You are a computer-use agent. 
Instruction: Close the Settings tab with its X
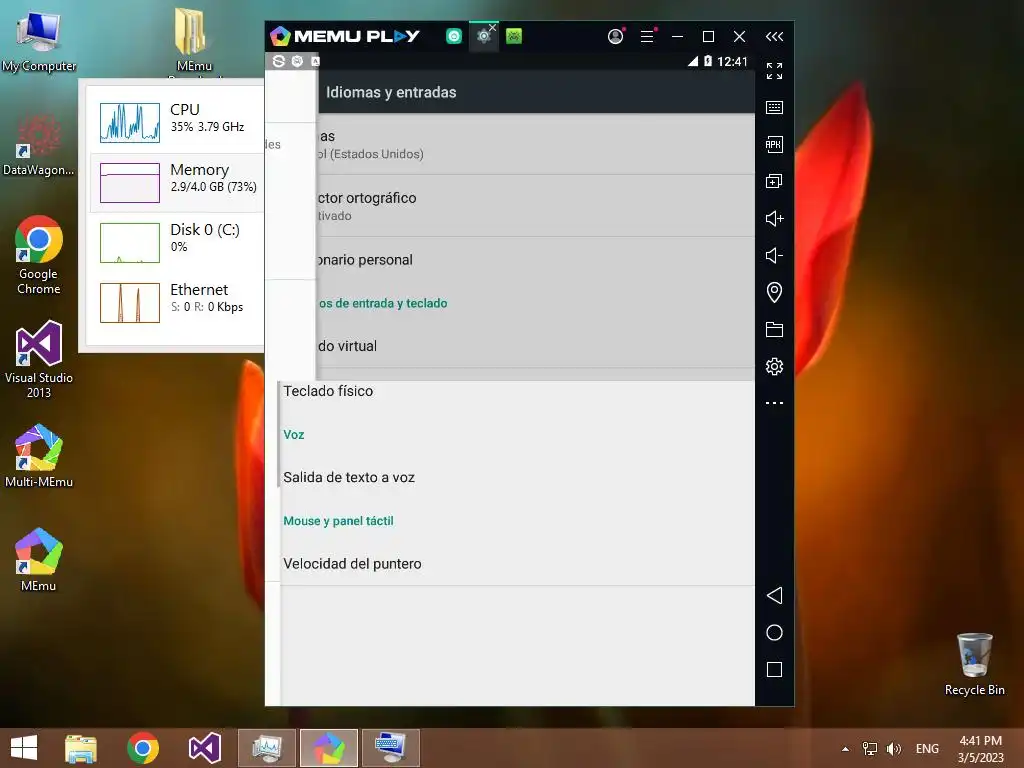(x=493, y=27)
